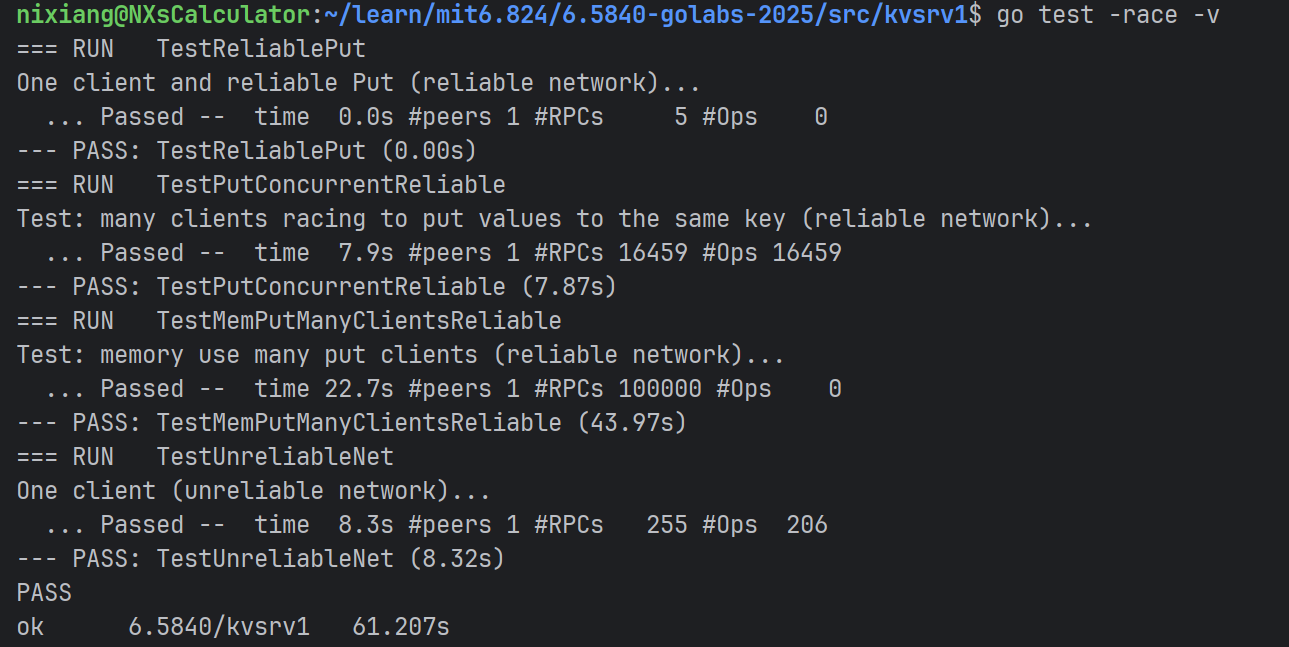Click the PASS: TestReliablePut result line
Screen dimensions: 1289x647
(247, 151)
